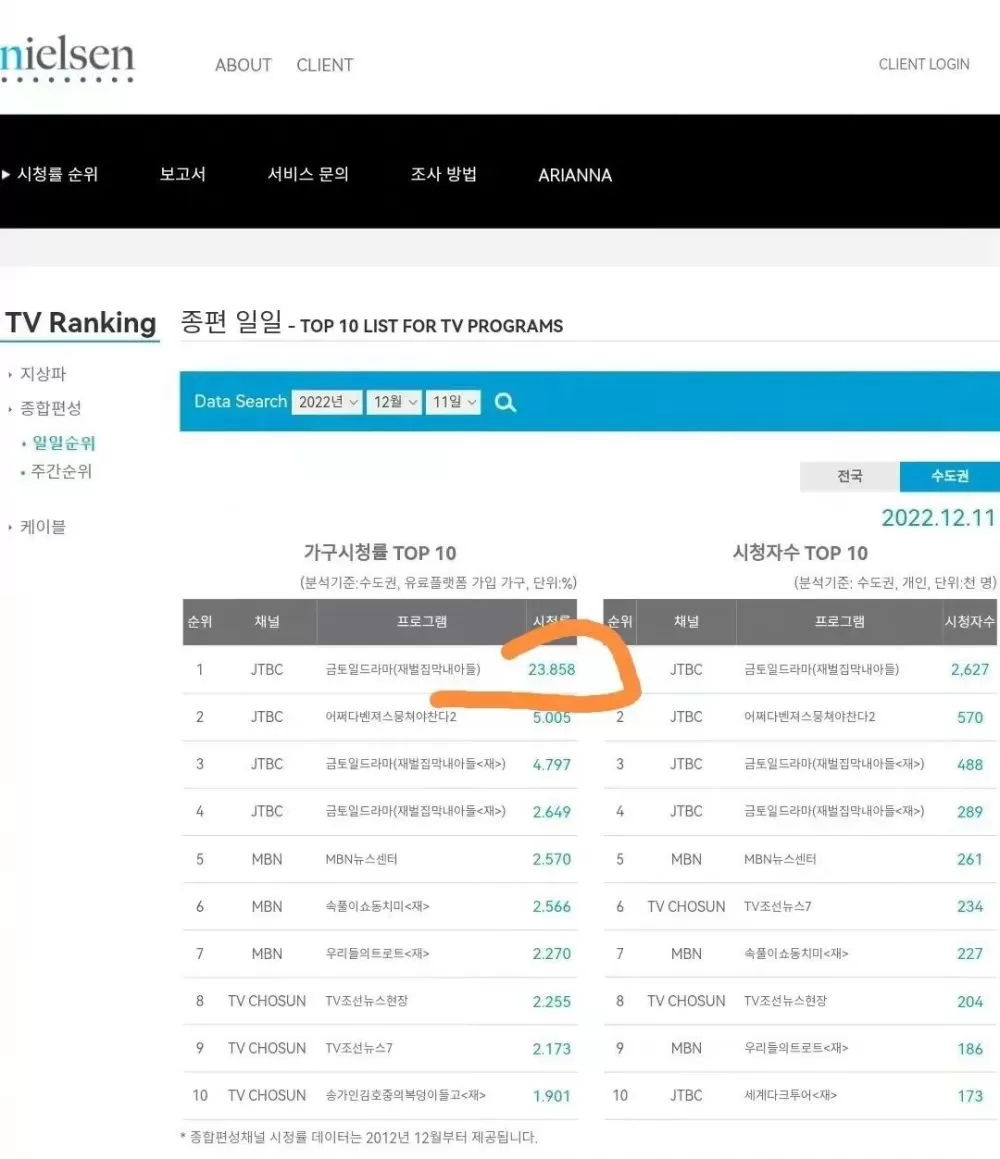Open ARIANNA navigation item
Screen dimensions: 1000x1159
[575, 175]
